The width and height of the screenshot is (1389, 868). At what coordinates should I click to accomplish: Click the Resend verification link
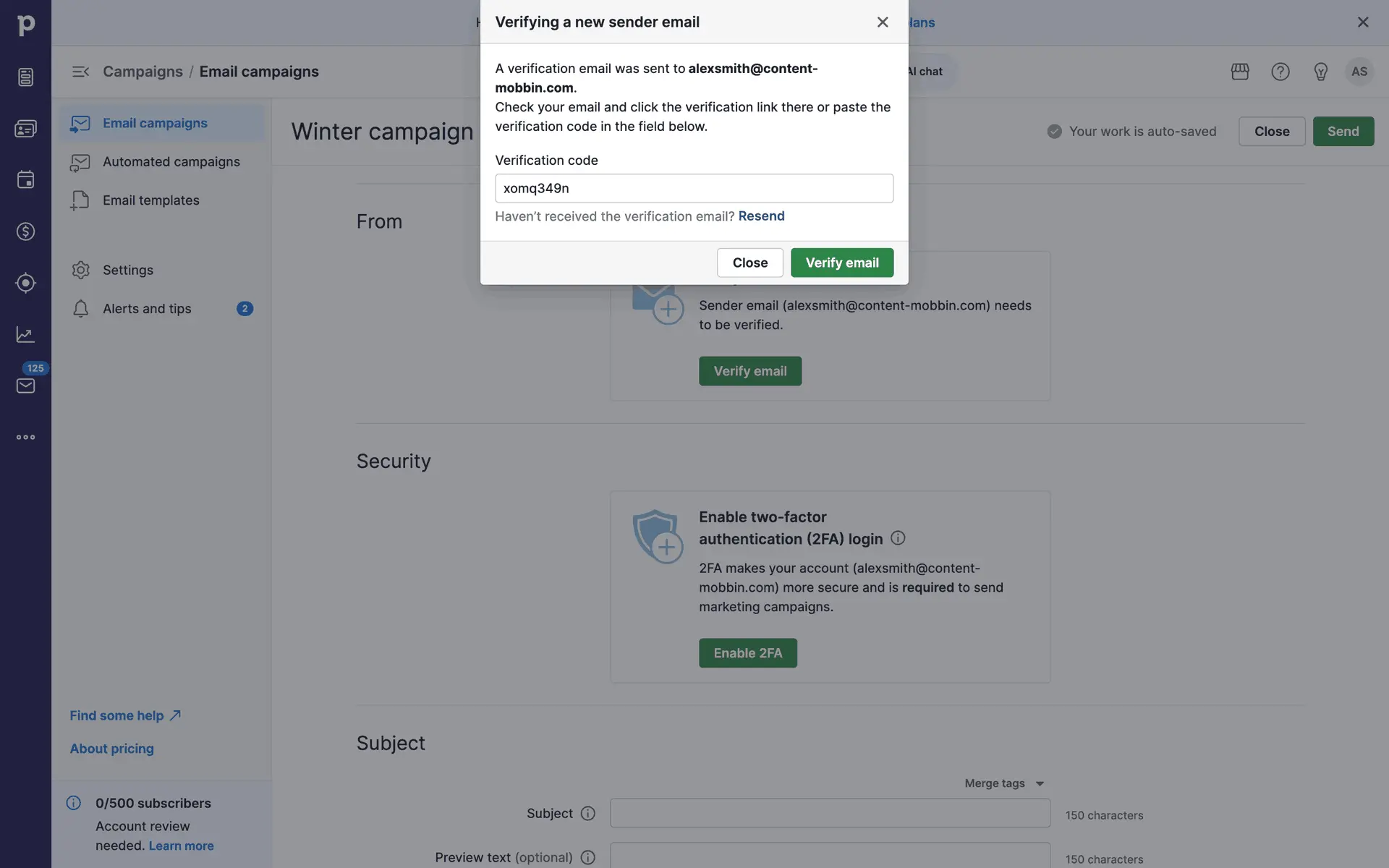[761, 216]
